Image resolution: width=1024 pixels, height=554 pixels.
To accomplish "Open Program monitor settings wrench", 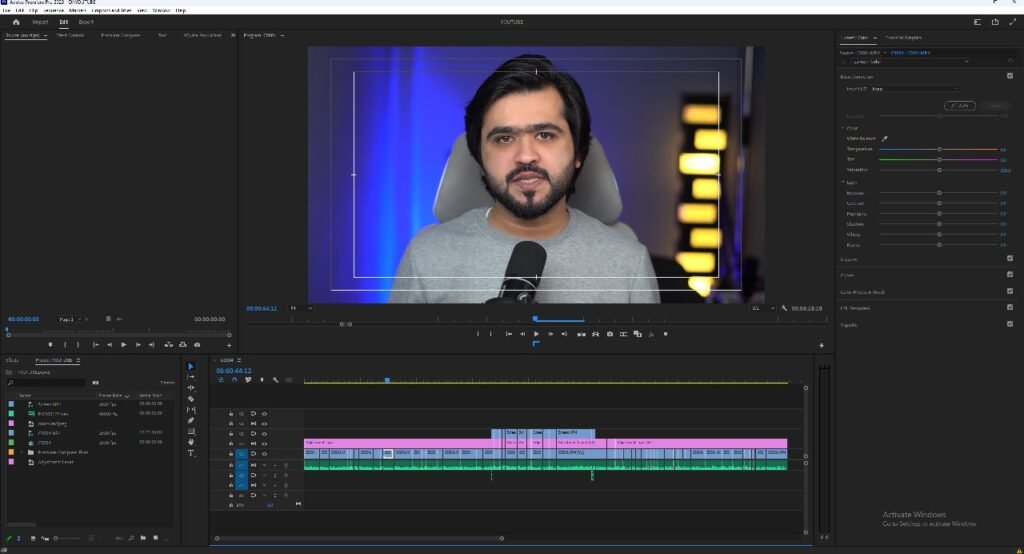I will 784,308.
